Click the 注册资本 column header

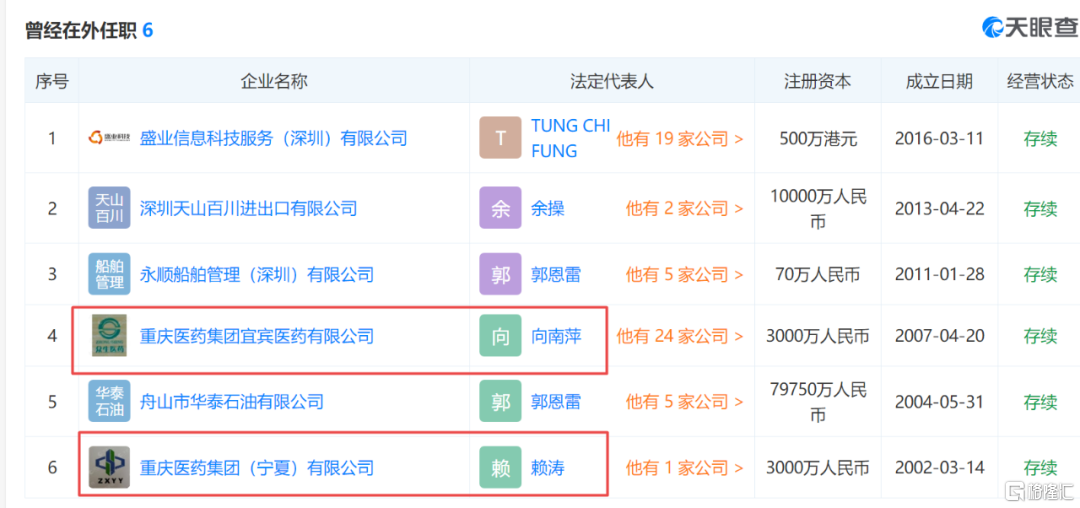click(817, 82)
